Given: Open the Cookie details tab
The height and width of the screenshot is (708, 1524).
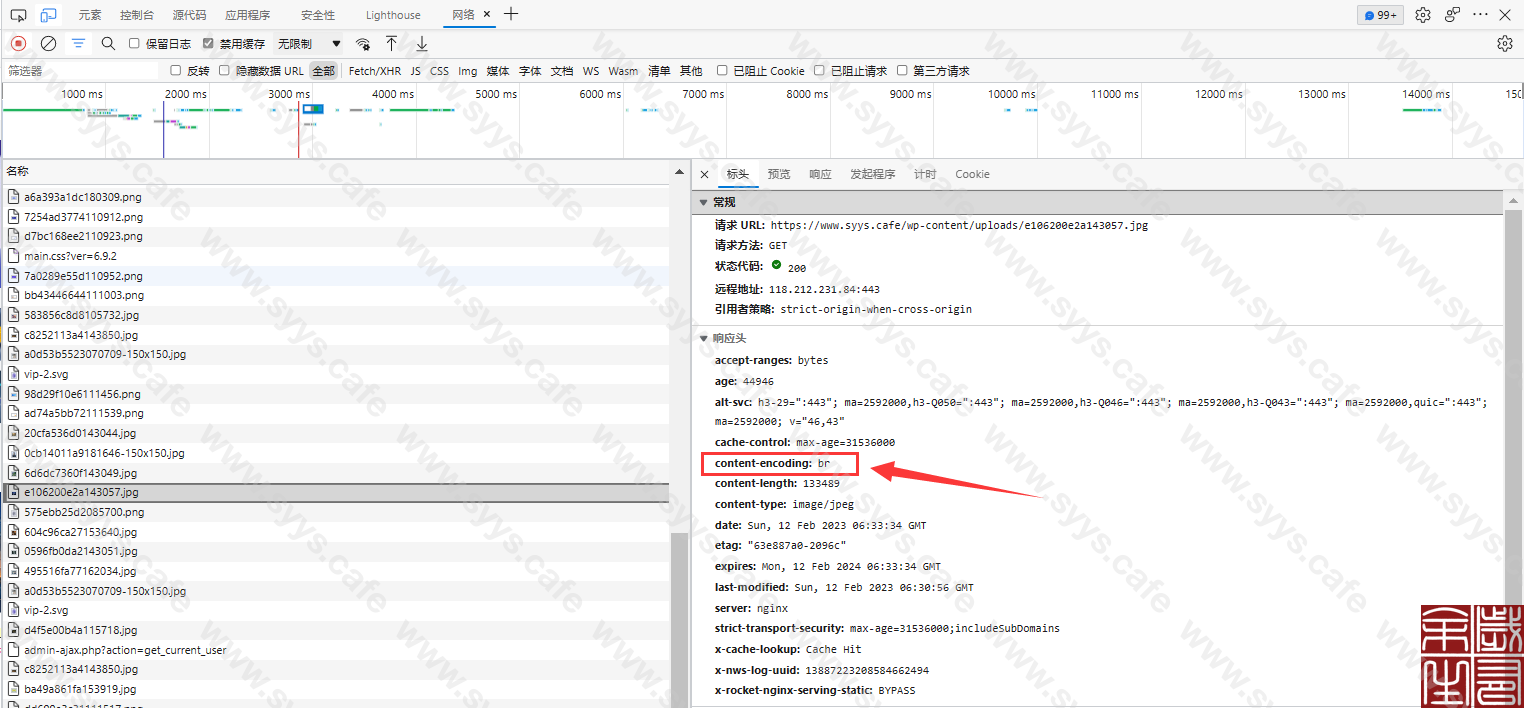Looking at the screenshot, I should coord(972,174).
